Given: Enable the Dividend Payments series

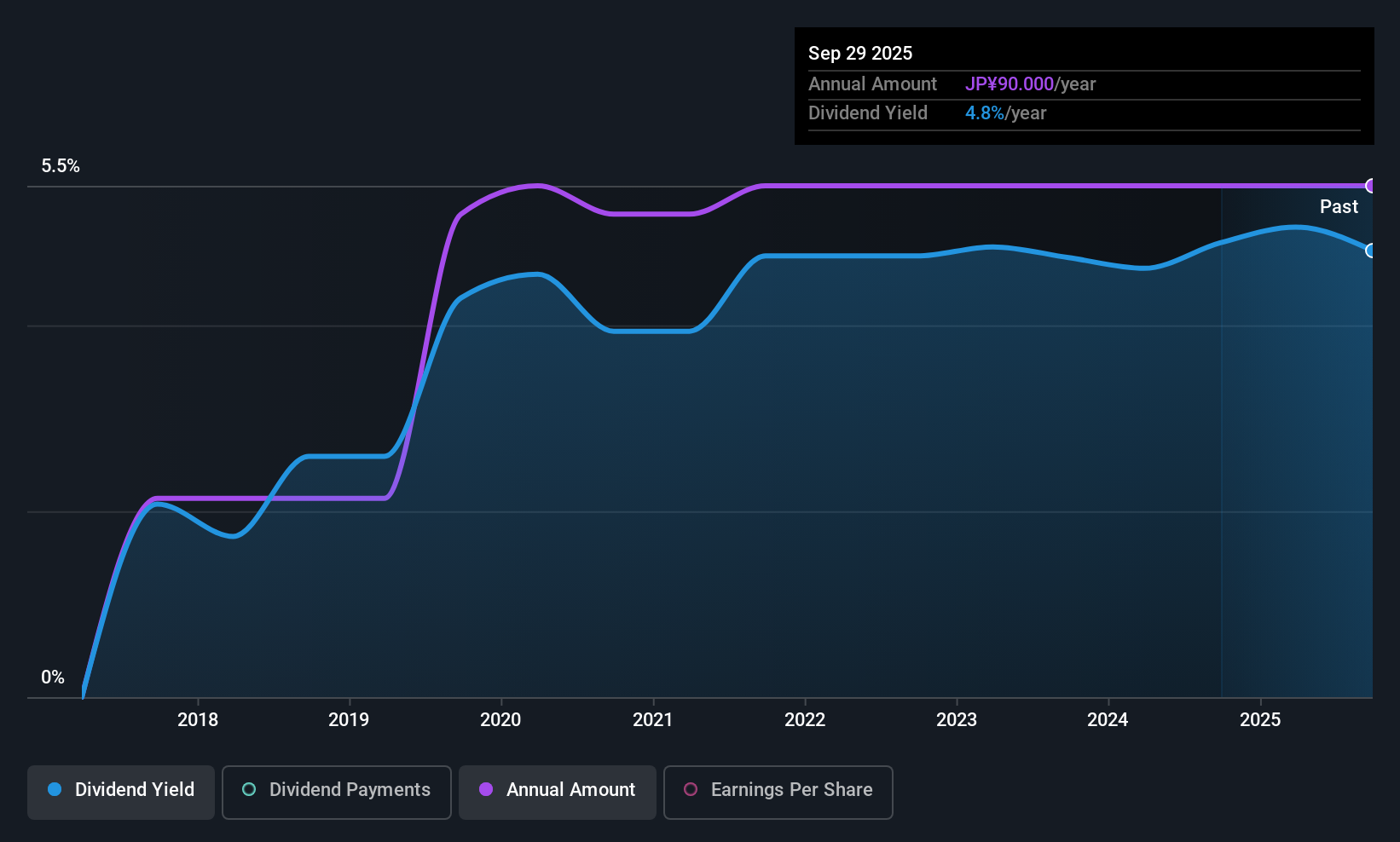Looking at the screenshot, I should pos(336,793).
